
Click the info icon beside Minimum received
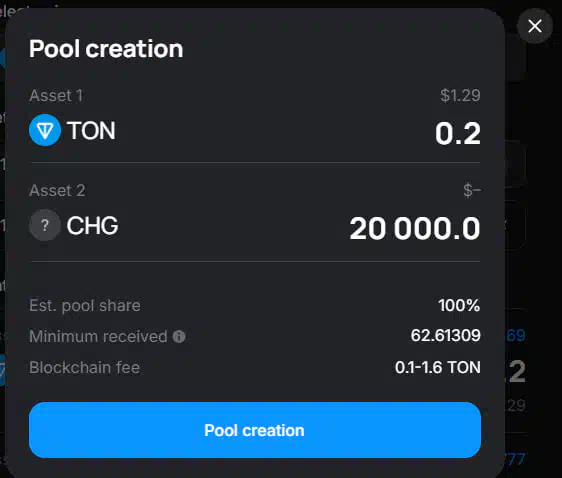179,336
